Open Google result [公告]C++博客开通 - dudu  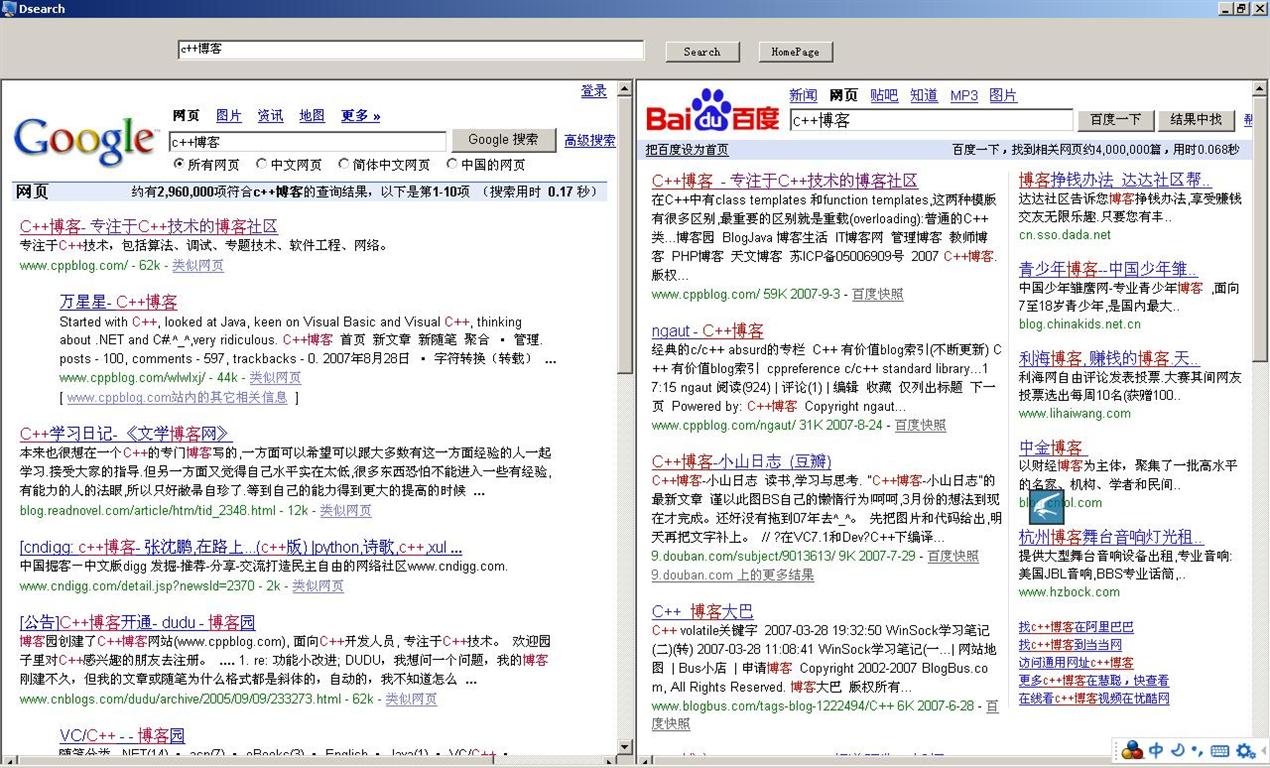click(138, 622)
